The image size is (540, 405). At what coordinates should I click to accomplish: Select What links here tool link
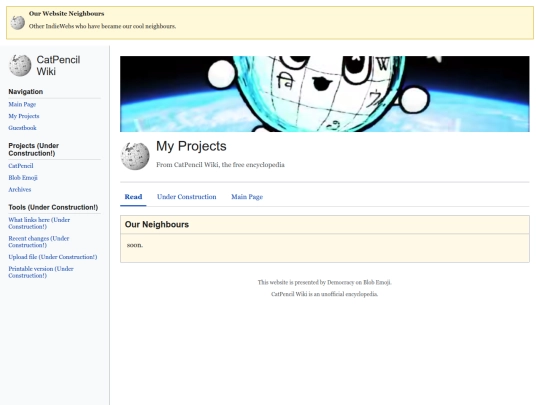click(x=39, y=223)
